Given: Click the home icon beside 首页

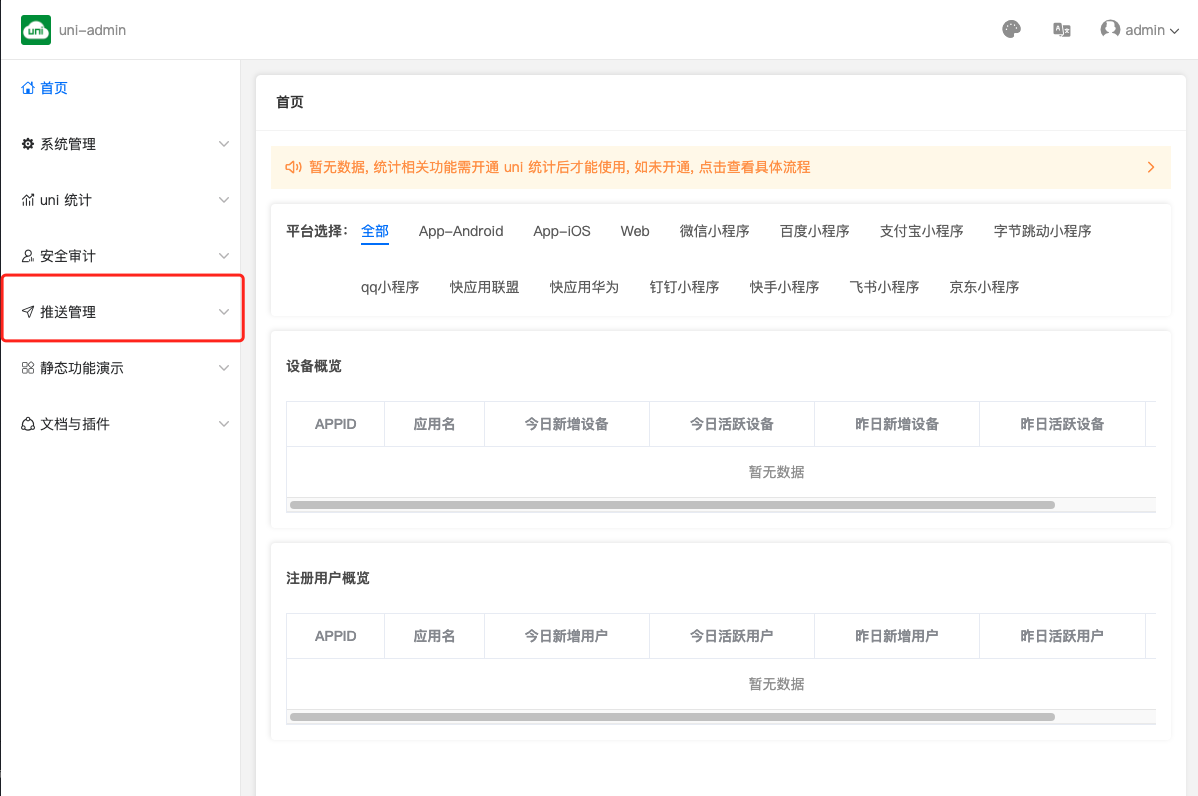Looking at the screenshot, I should click(x=28, y=88).
